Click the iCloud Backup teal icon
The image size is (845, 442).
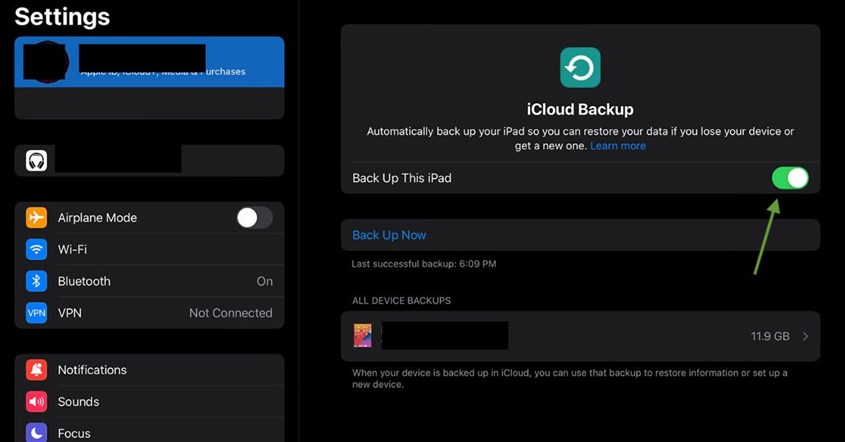pos(580,67)
